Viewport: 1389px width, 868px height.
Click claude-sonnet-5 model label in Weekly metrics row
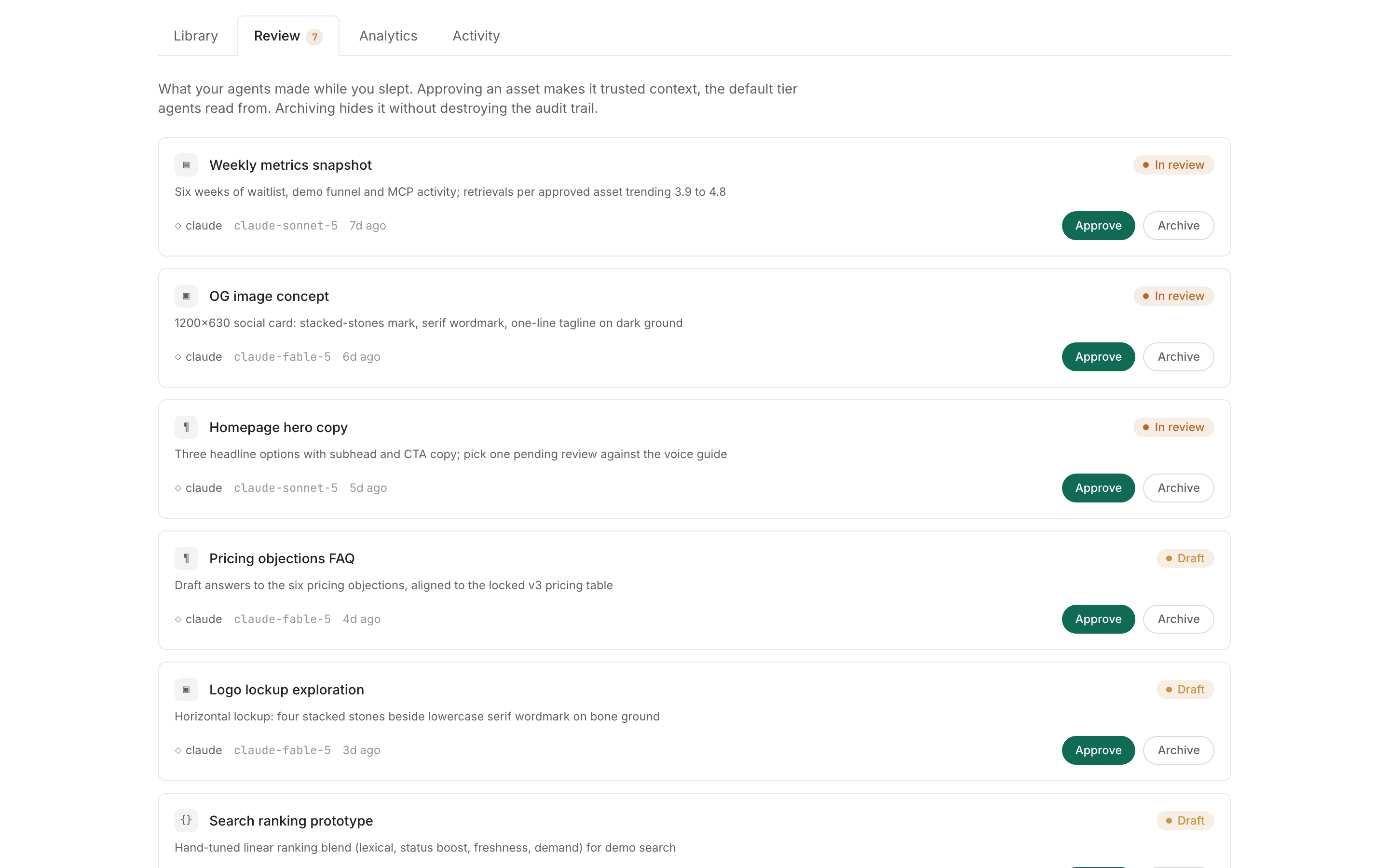click(286, 226)
